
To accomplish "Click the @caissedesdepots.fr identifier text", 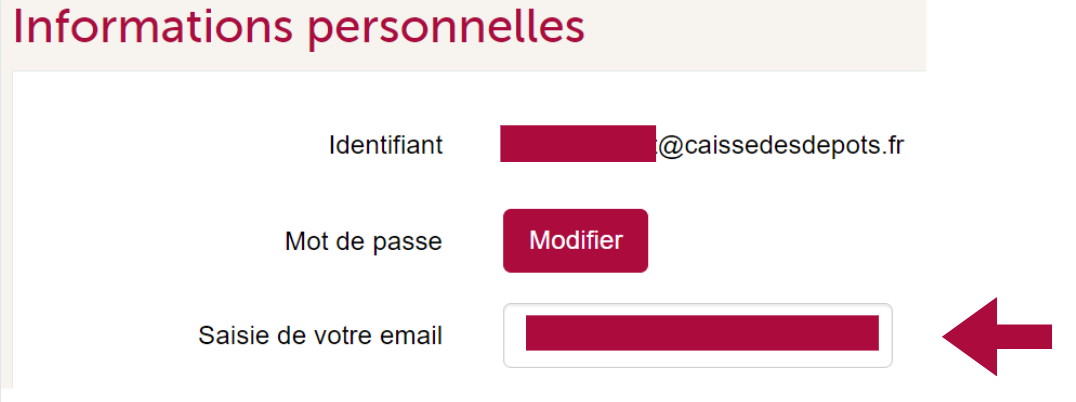I will tap(780, 146).
